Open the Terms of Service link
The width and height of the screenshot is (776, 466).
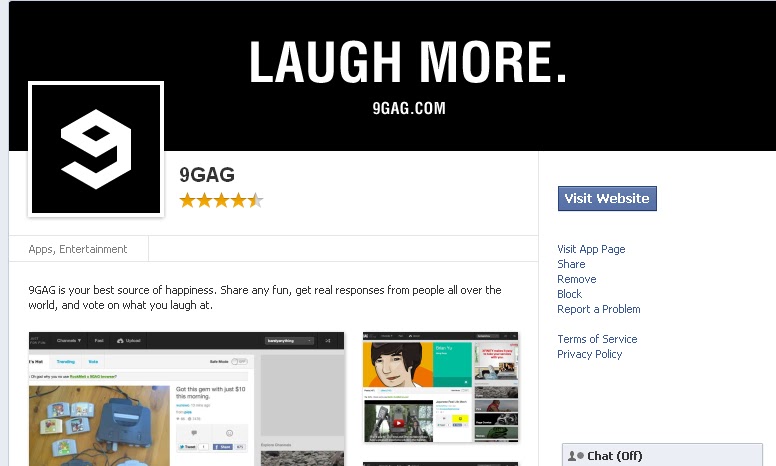click(x=597, y=339)
